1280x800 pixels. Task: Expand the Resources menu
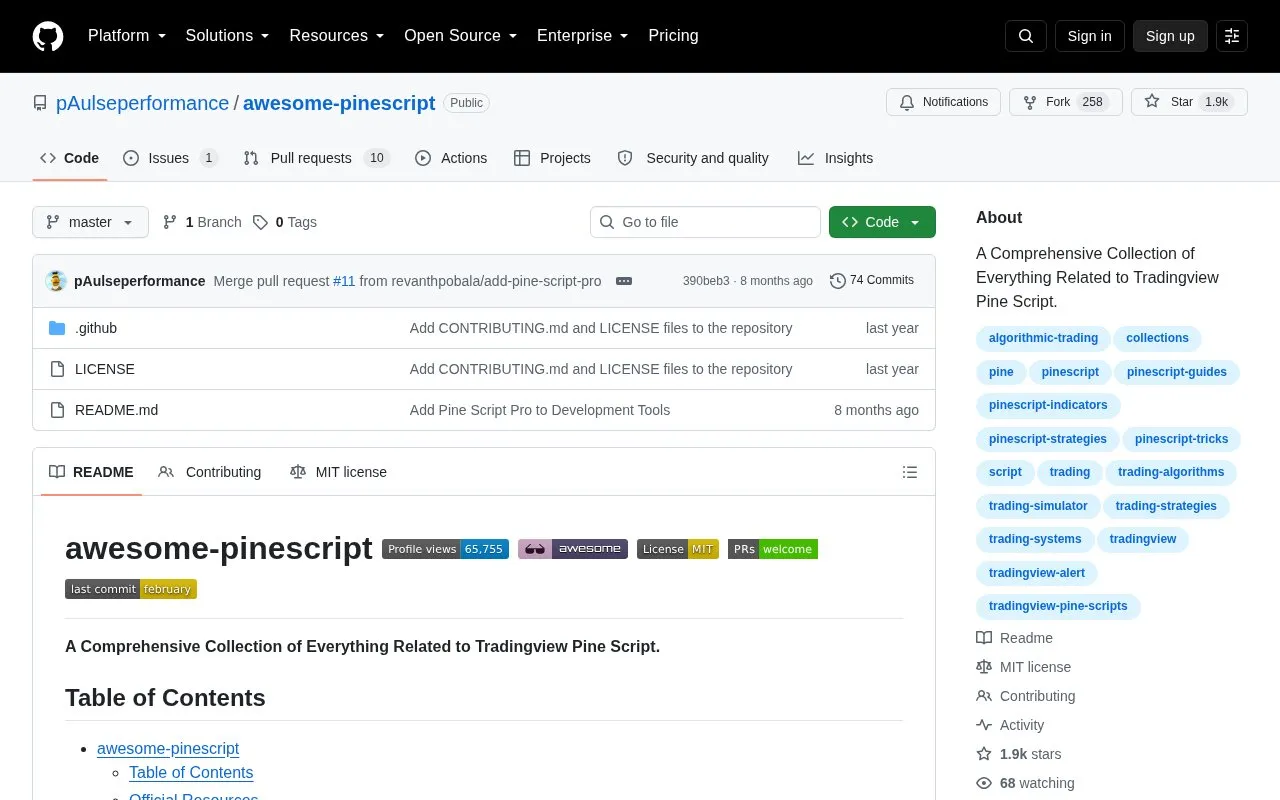337,36
